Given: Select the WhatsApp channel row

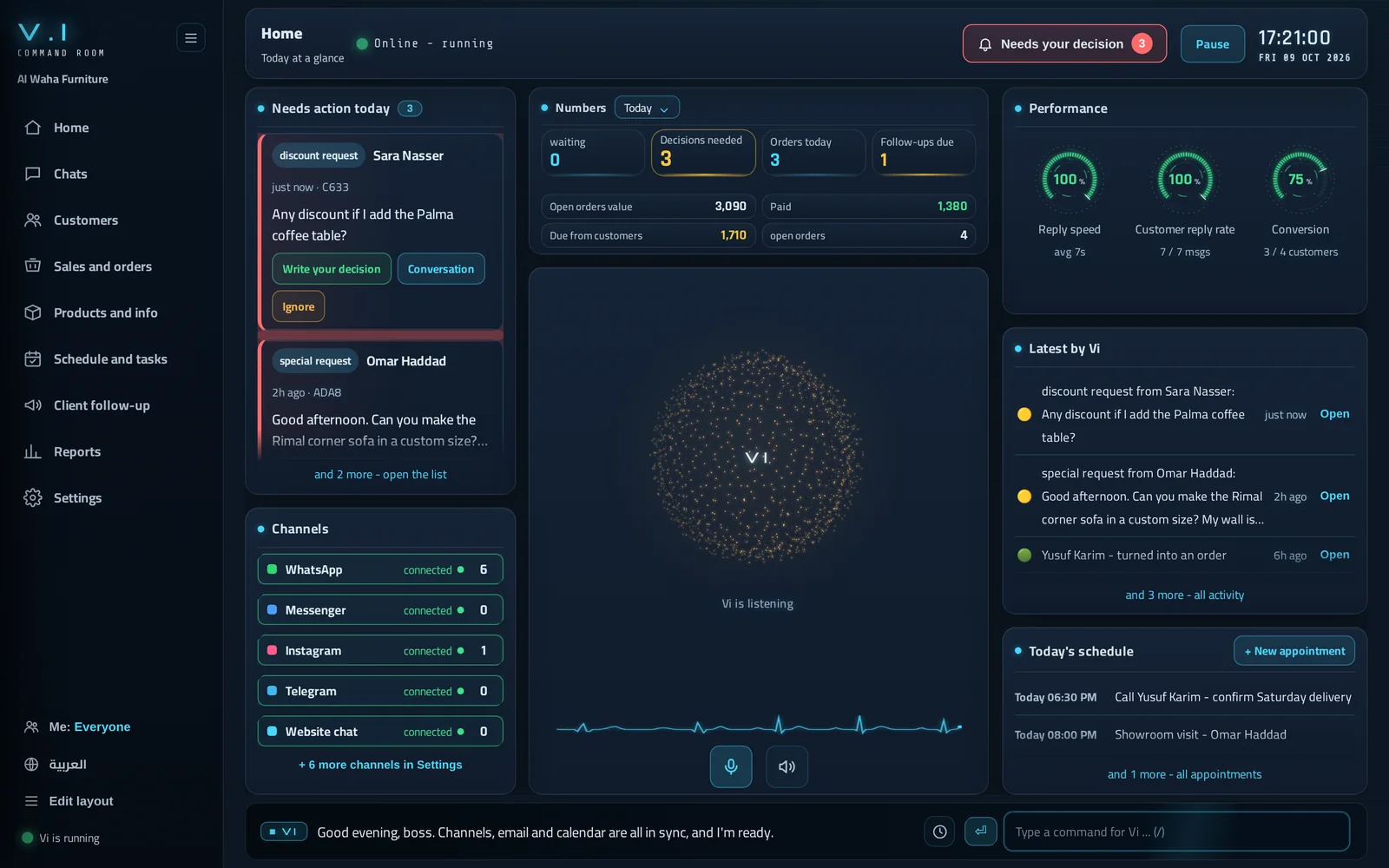Looking at the screenshot, I should click(x=380, y=569).
